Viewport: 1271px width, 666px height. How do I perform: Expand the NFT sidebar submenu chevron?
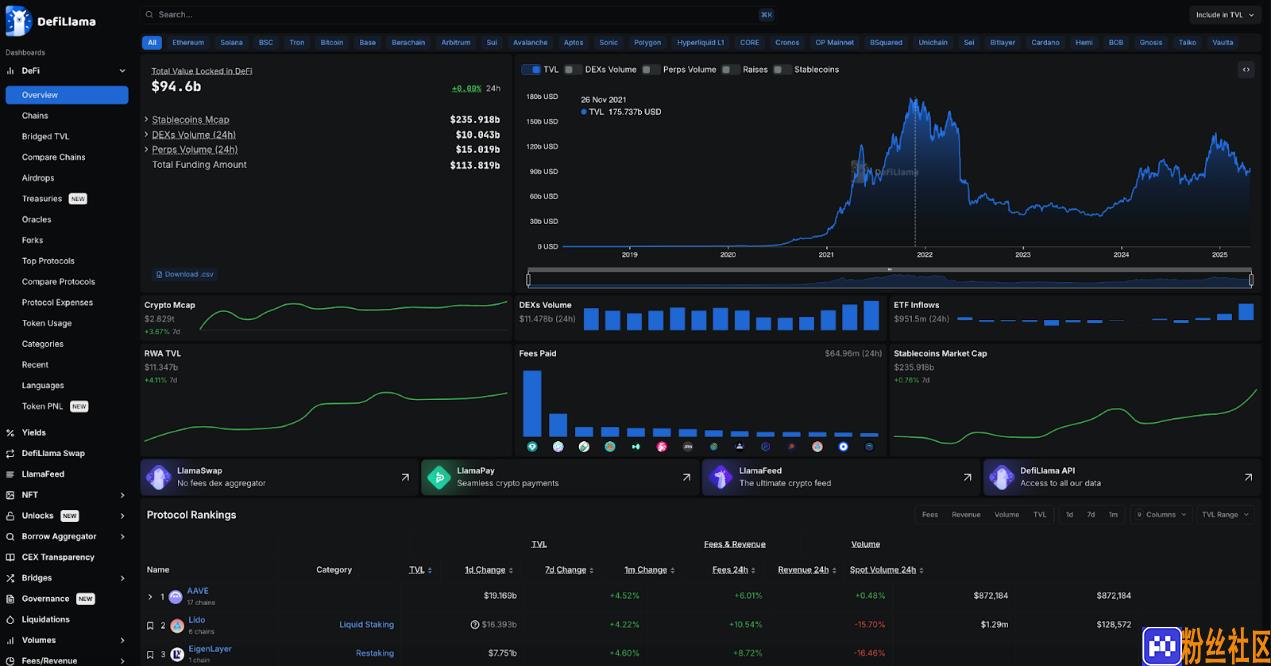(122, 495)
